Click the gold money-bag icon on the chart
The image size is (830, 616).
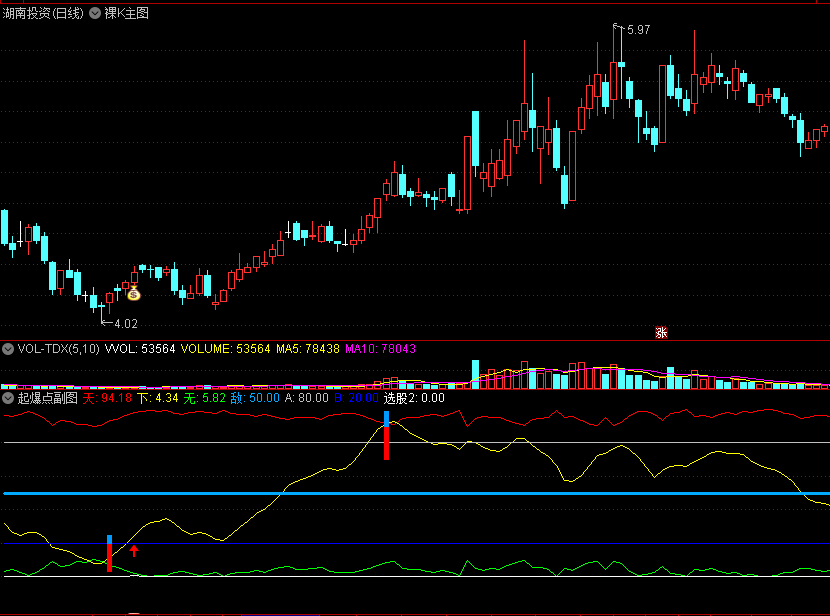point(134,293)
